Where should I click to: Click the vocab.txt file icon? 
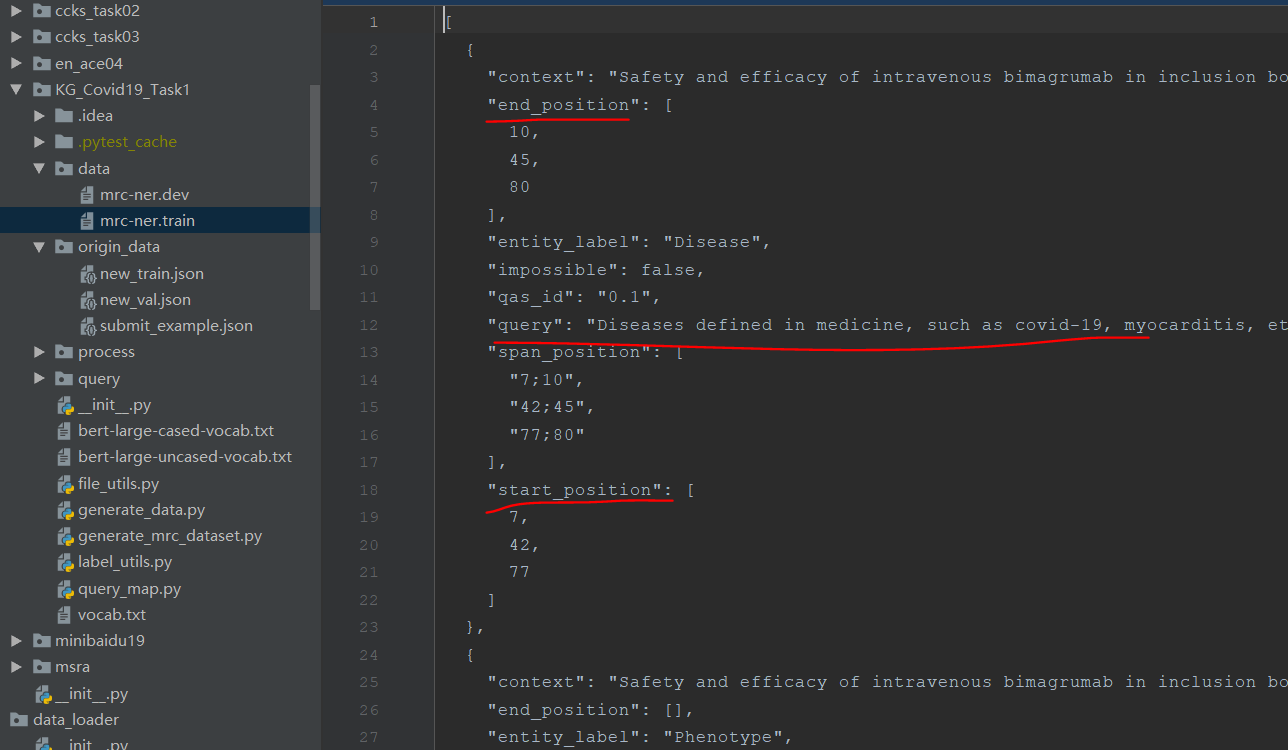65,614
